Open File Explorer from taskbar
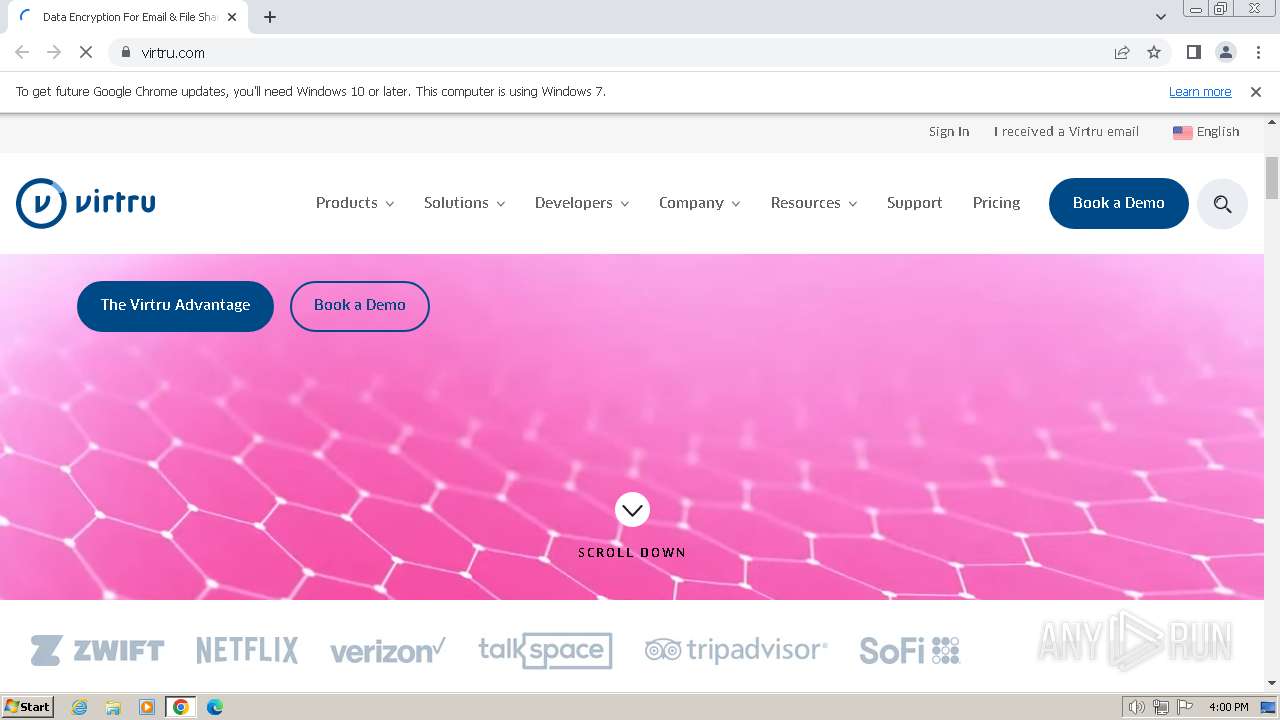Screen dimensions: 1280x720 (x=113, y=707)
